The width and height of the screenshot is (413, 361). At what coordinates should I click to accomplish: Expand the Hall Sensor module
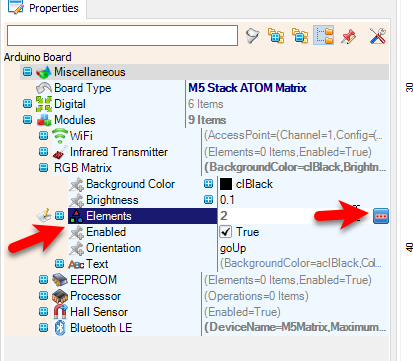click(x=43, y=312)
